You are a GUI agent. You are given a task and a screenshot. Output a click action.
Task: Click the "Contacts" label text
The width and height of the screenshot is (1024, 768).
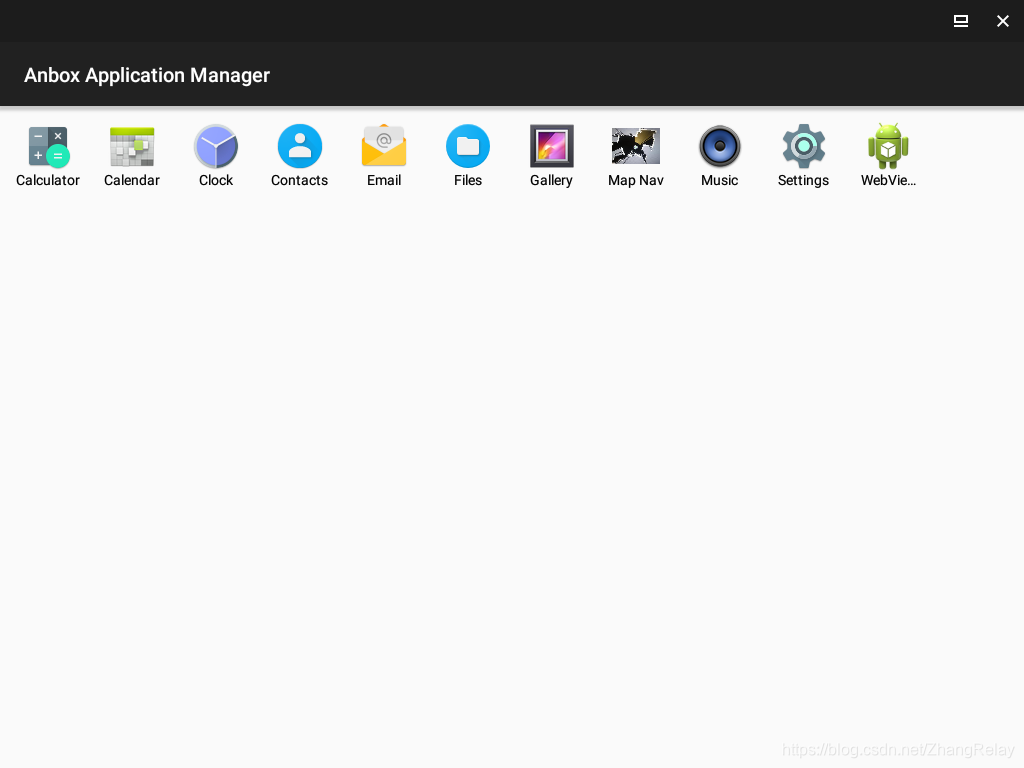point(300,180)
